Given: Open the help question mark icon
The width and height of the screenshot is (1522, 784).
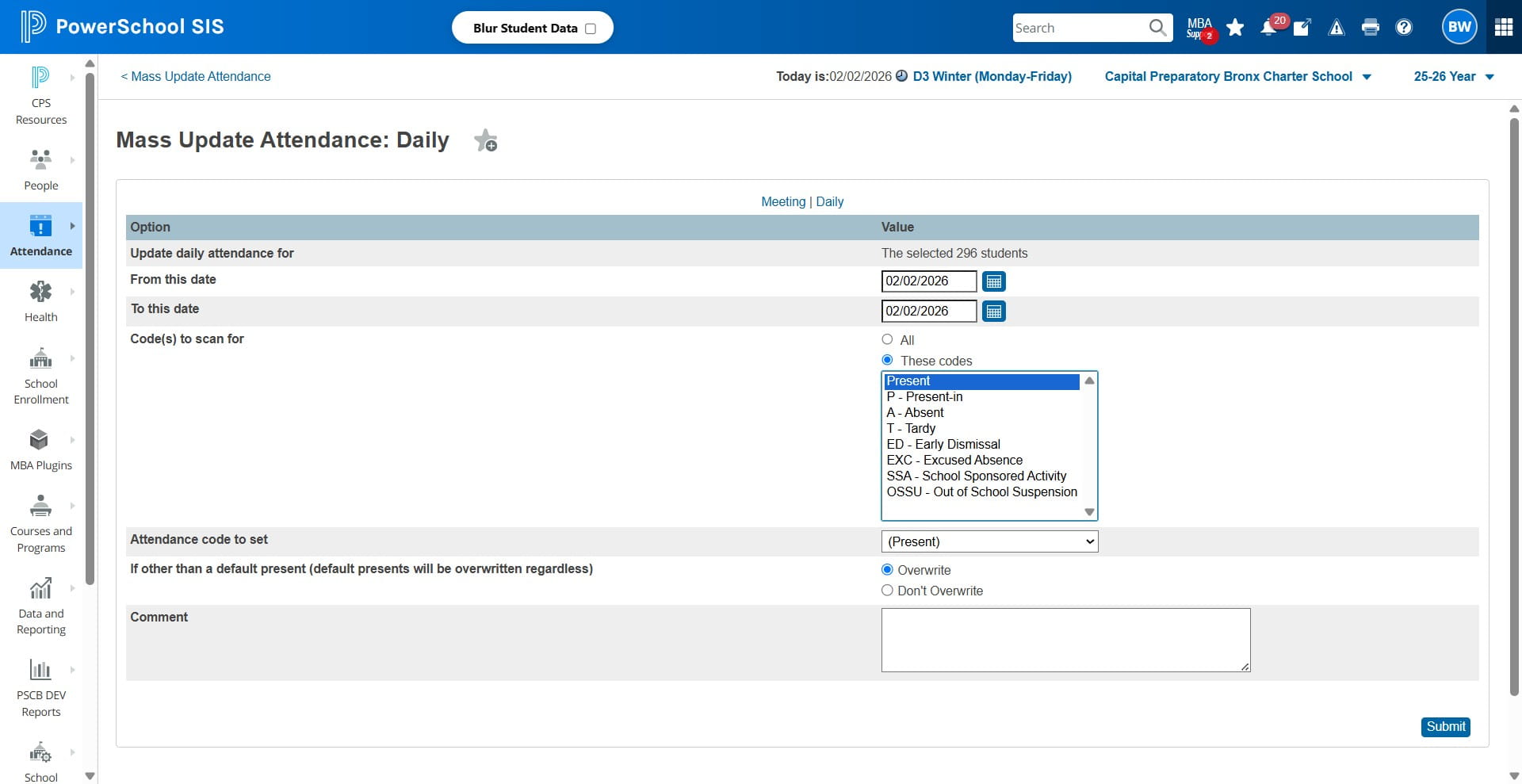Looking at the screenshot, I should [1404, 28].
